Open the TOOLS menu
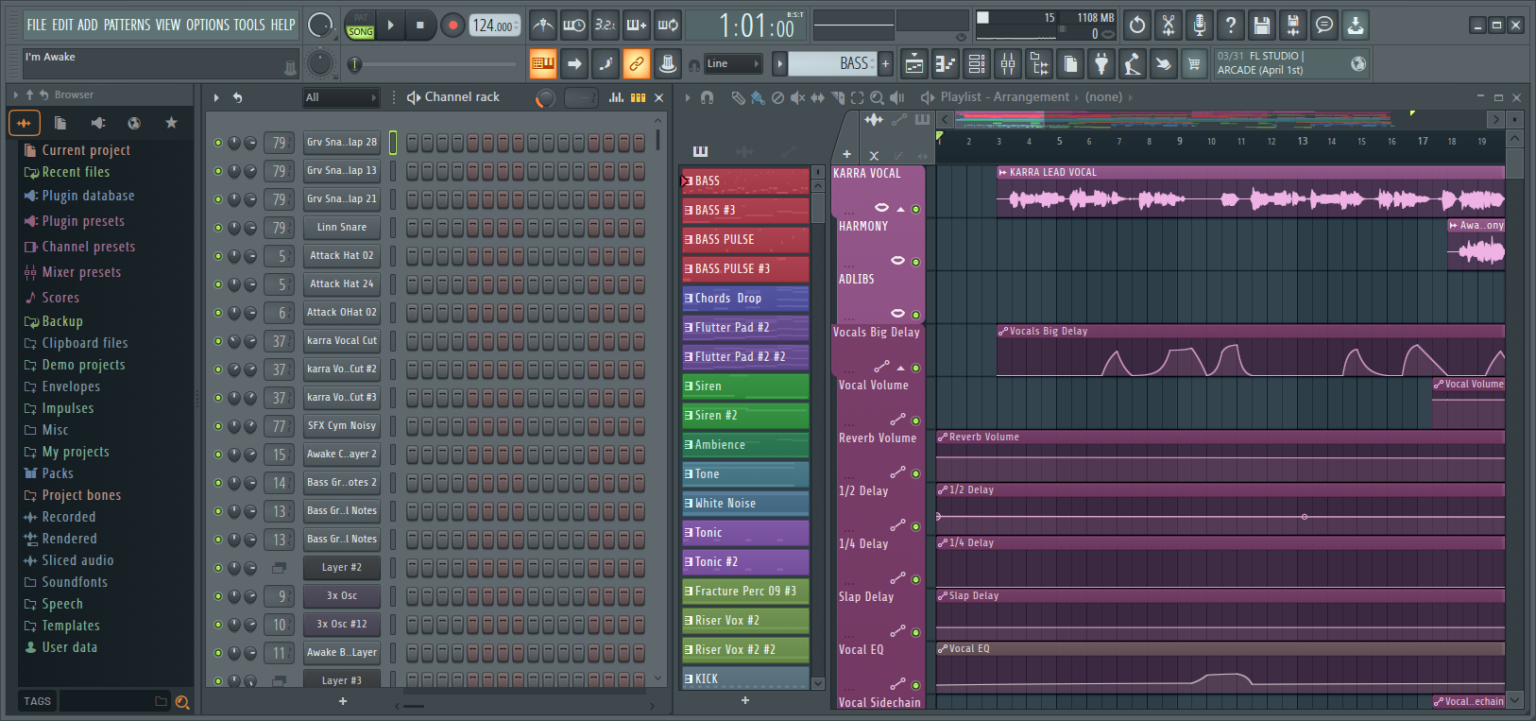1536x721 pixels. 250,25
